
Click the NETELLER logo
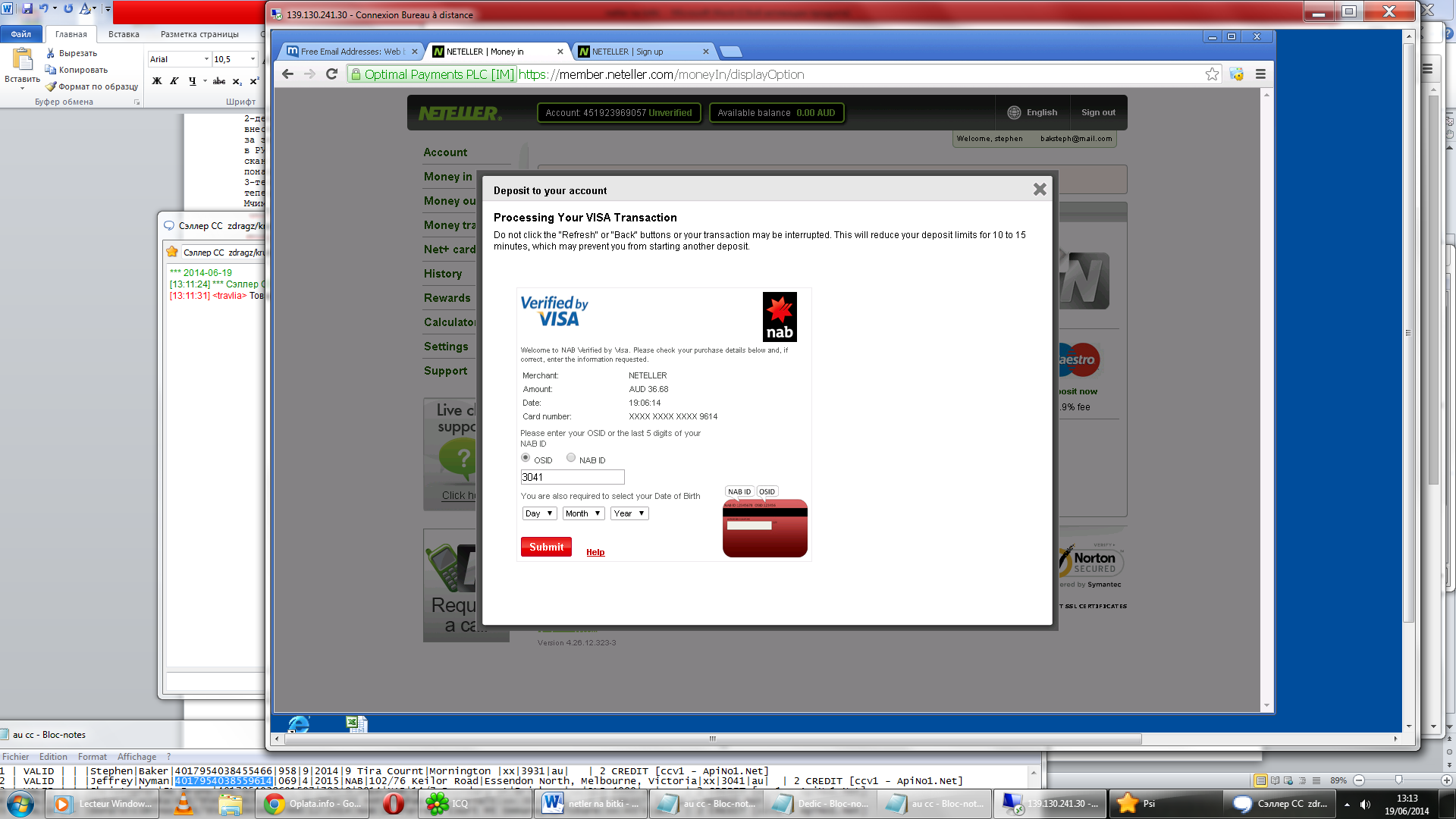(460, 113)
